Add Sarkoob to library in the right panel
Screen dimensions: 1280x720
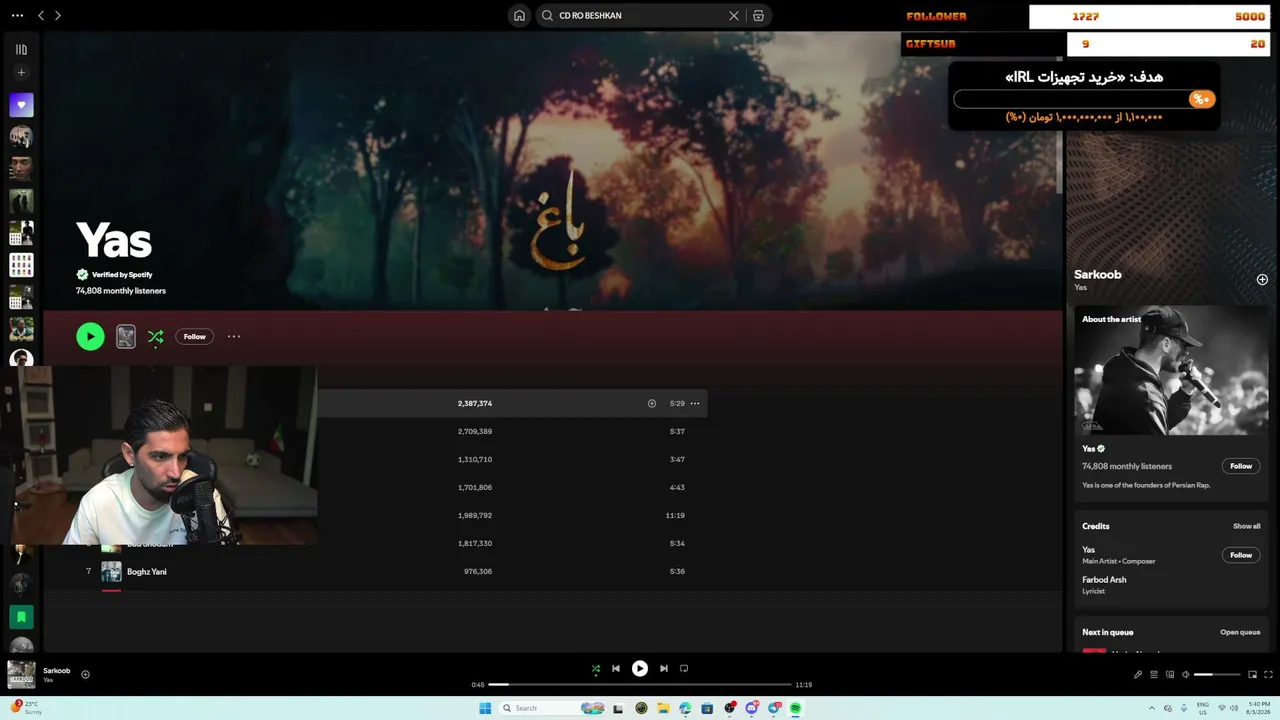pyautogui.click(x=1262, y=280)
